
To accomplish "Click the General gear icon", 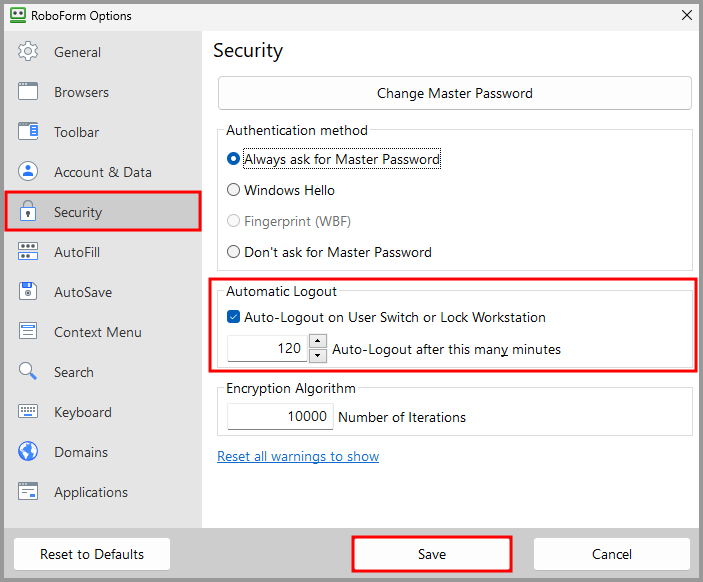I will (x=28, y=52).
